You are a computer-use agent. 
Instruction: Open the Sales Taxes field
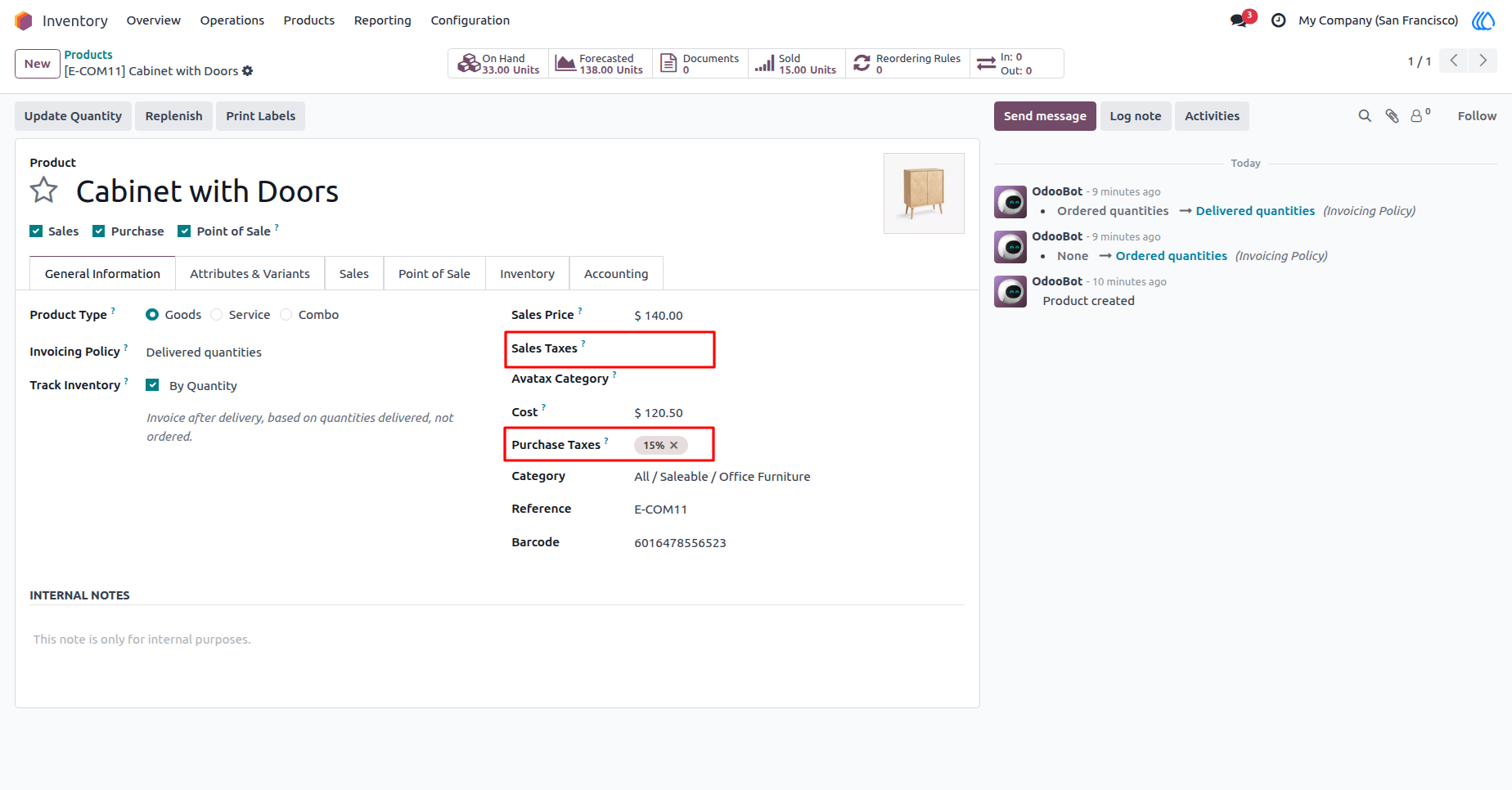coord(798,349)
